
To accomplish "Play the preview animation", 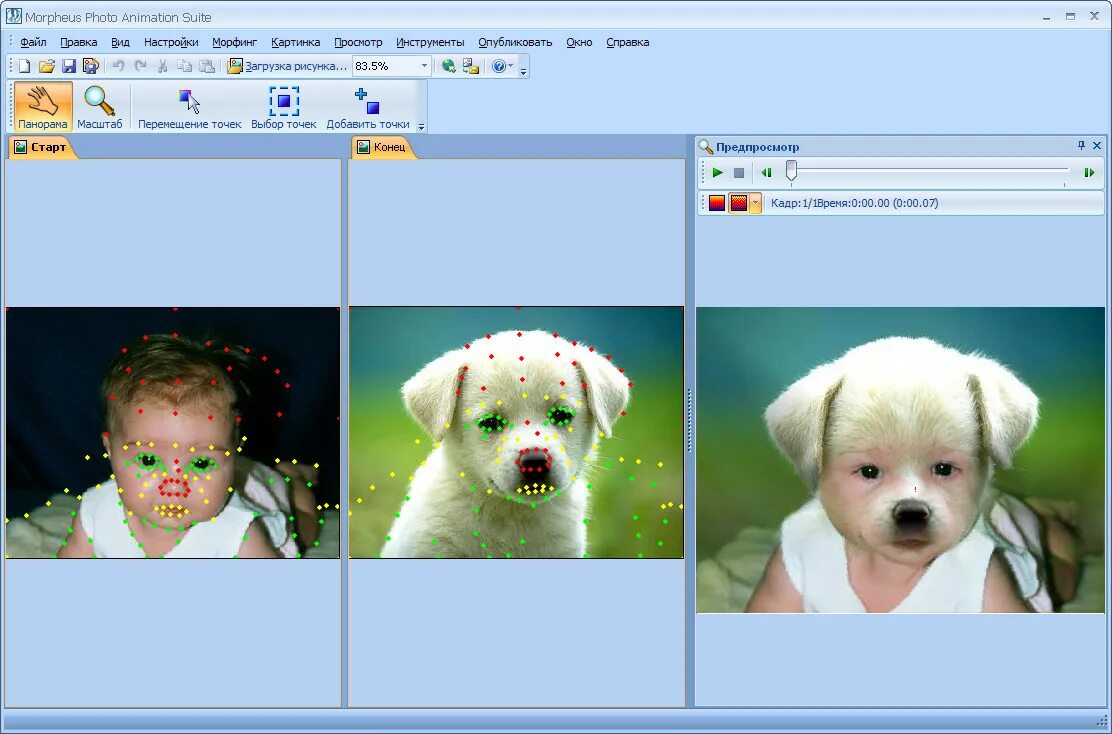I will click(x=718, y=172).
